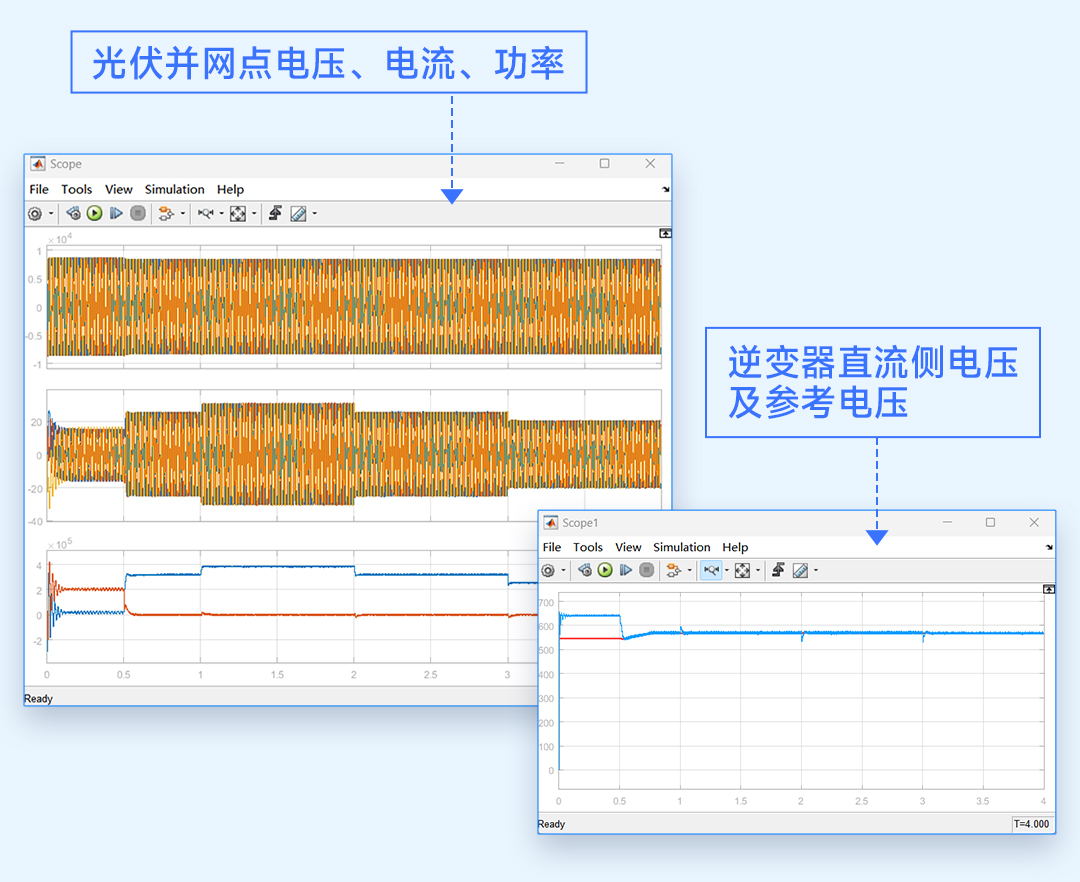Expand gear settings dropdown arrow in Scope window
The width and height of the screenshot is (1080, 882).
point(51,214)
